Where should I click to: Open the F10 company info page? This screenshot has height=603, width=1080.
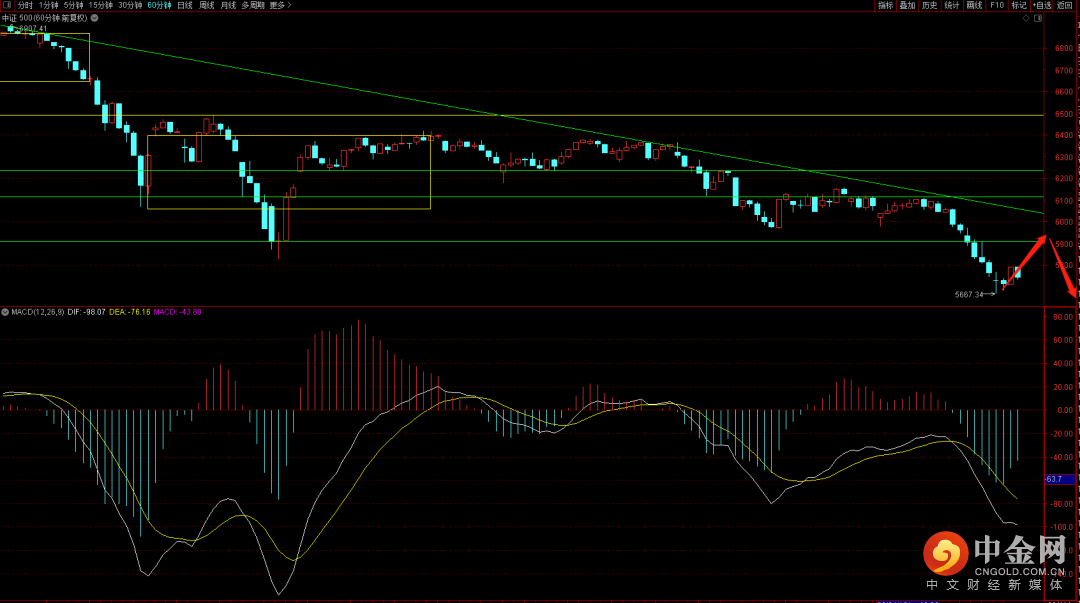(x=997, y=5)
